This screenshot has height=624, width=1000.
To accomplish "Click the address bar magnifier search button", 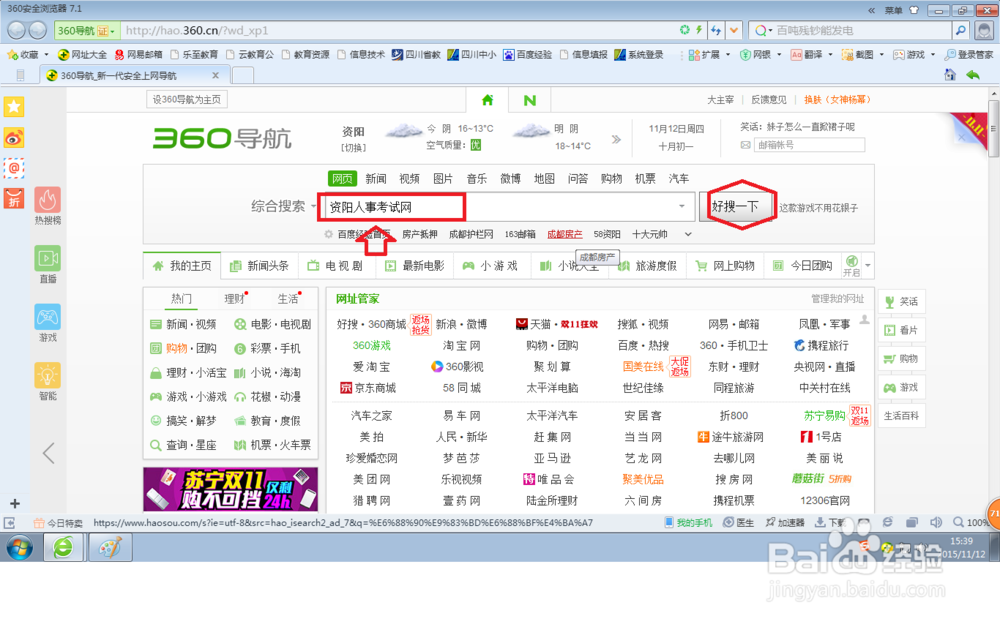I will (x=960, y=30).
